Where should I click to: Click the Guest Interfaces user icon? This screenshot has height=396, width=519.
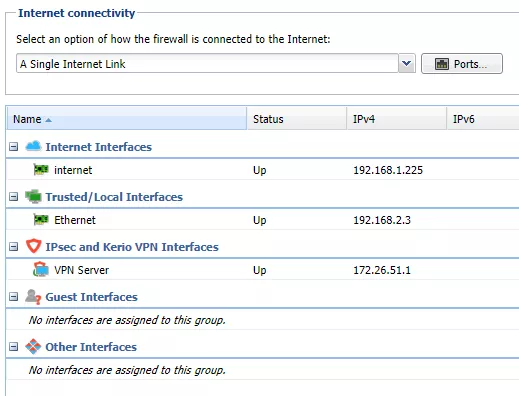pyautogui.click(x=33, y=296)
